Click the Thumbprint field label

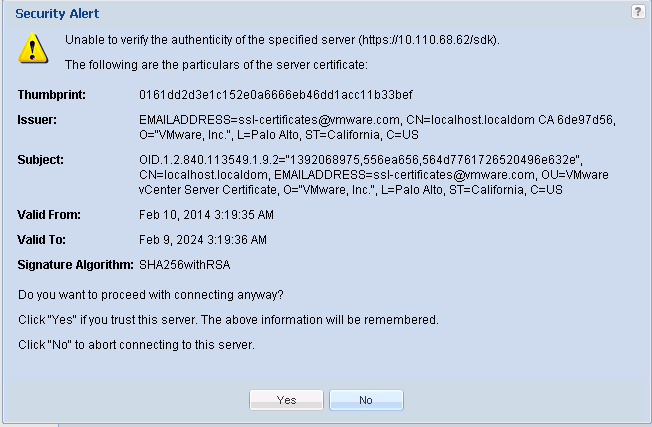tap(52, 95)
